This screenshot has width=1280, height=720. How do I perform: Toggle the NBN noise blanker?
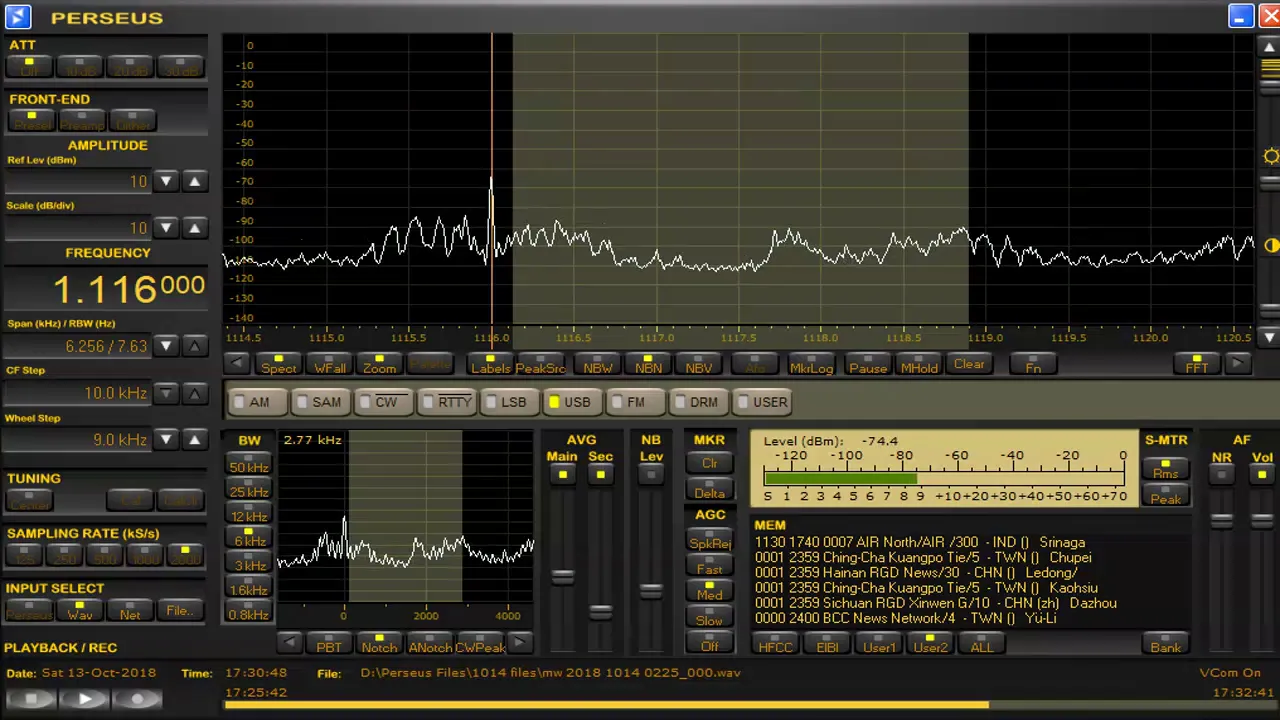coord(648,364)
